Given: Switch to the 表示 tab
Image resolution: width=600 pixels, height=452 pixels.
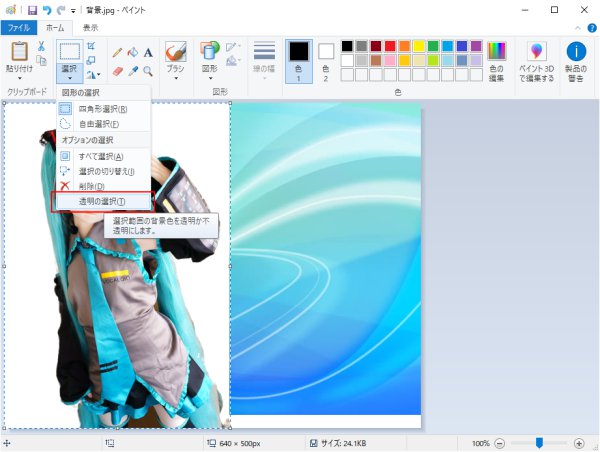Looking at the screenshot, I should pyautogui.click(x=91, y=28).
